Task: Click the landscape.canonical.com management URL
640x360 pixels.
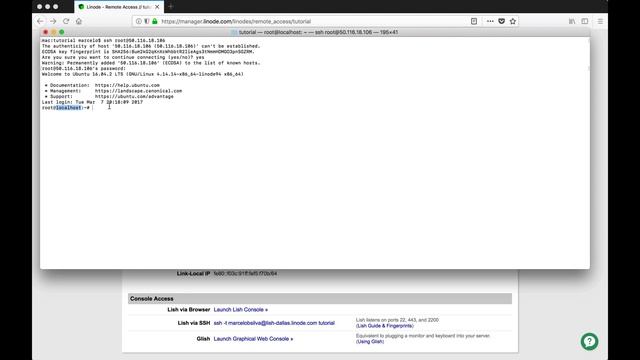Action: click(x=139, y=91)
